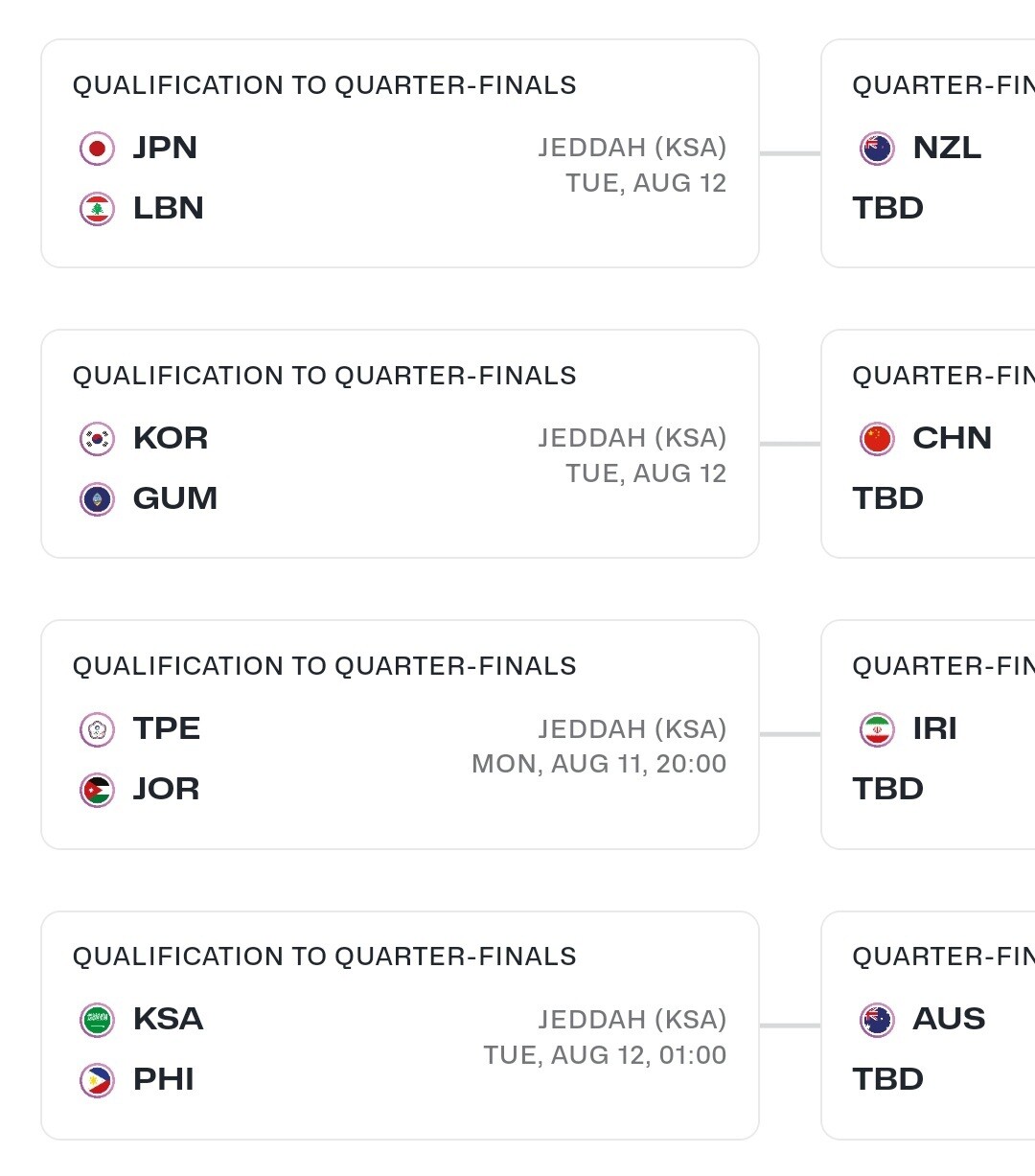The height and width of the screenshot is (1176, 1035).
Task: Click the Saudi Arabia flag icon
Action: [x=97, y=1020]
